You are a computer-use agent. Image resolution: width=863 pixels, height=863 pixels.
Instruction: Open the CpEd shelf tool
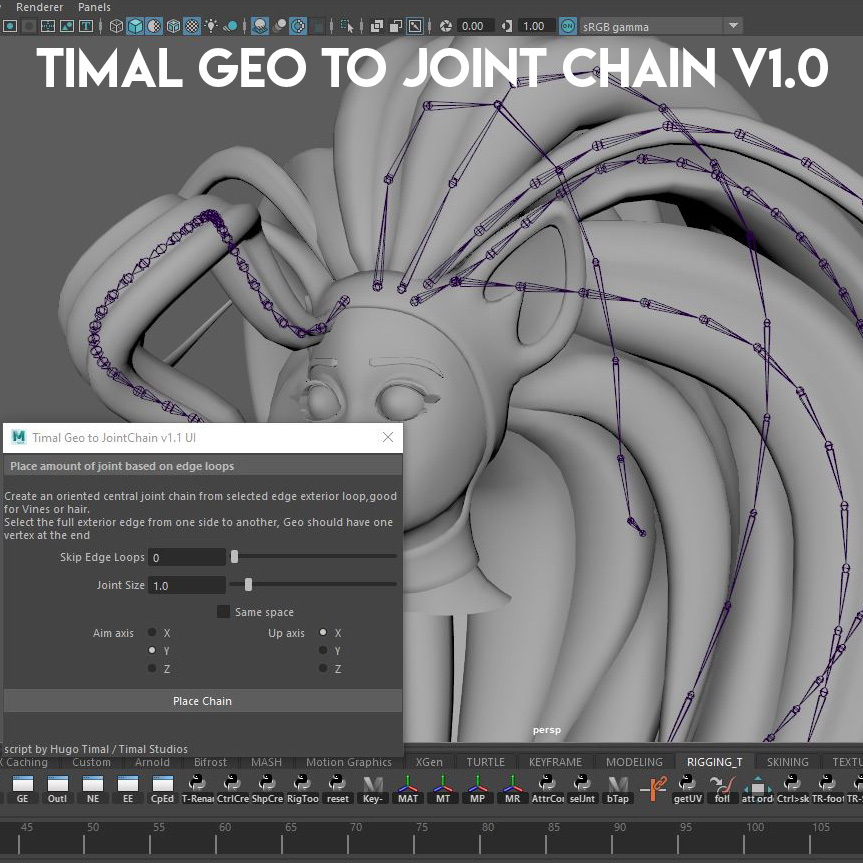pos(162,789)
